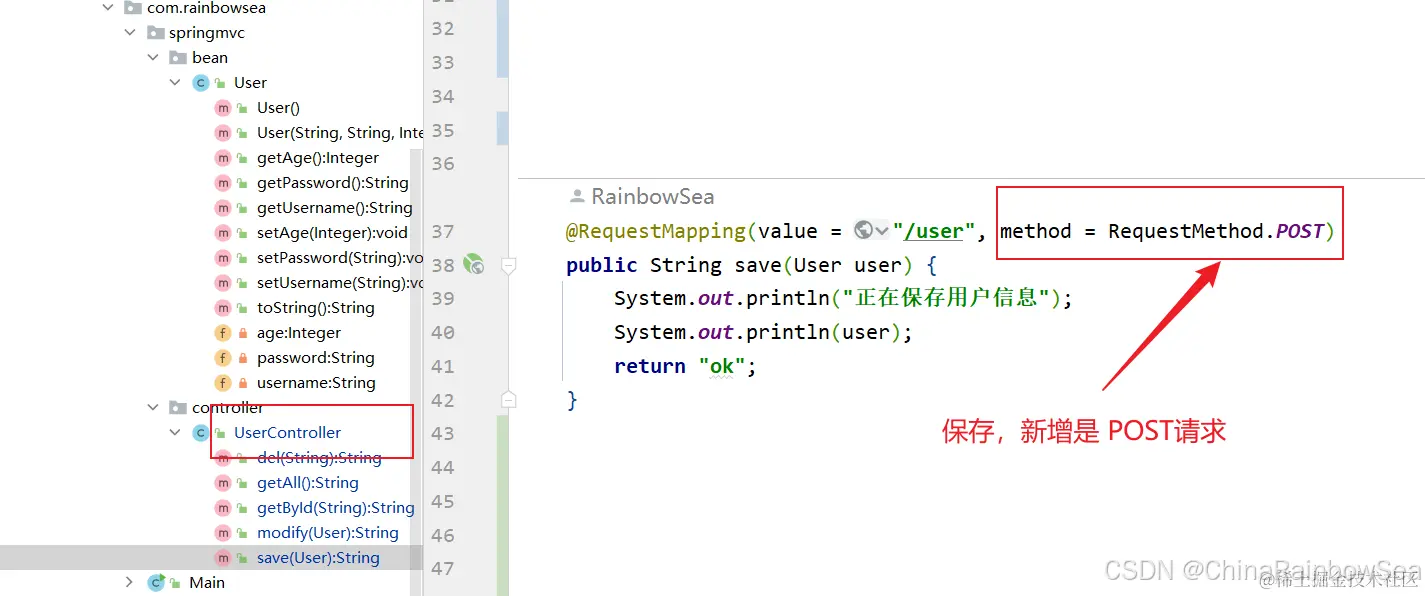
Task: Click the method icon beside getAge()
Action: (x=223, y=158)
